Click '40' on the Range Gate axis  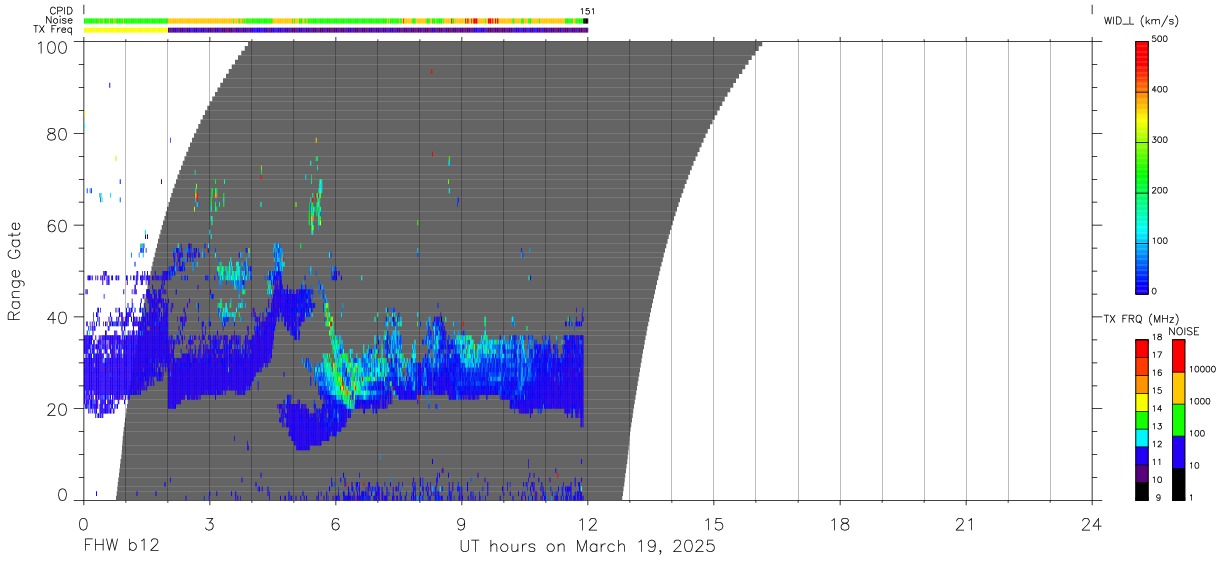58,317
